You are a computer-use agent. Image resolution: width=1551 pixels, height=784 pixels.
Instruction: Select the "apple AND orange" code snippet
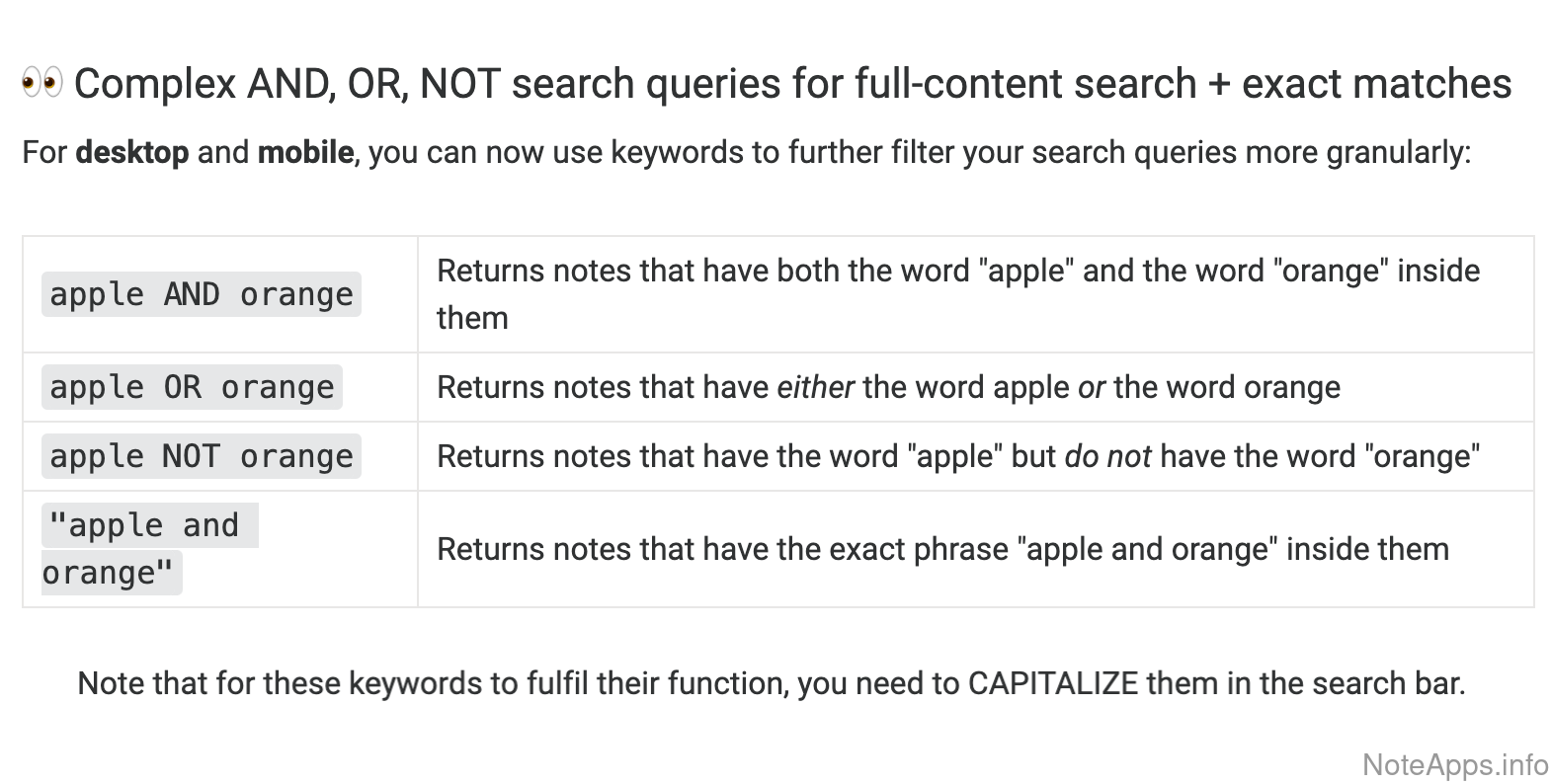pos(201,294)
